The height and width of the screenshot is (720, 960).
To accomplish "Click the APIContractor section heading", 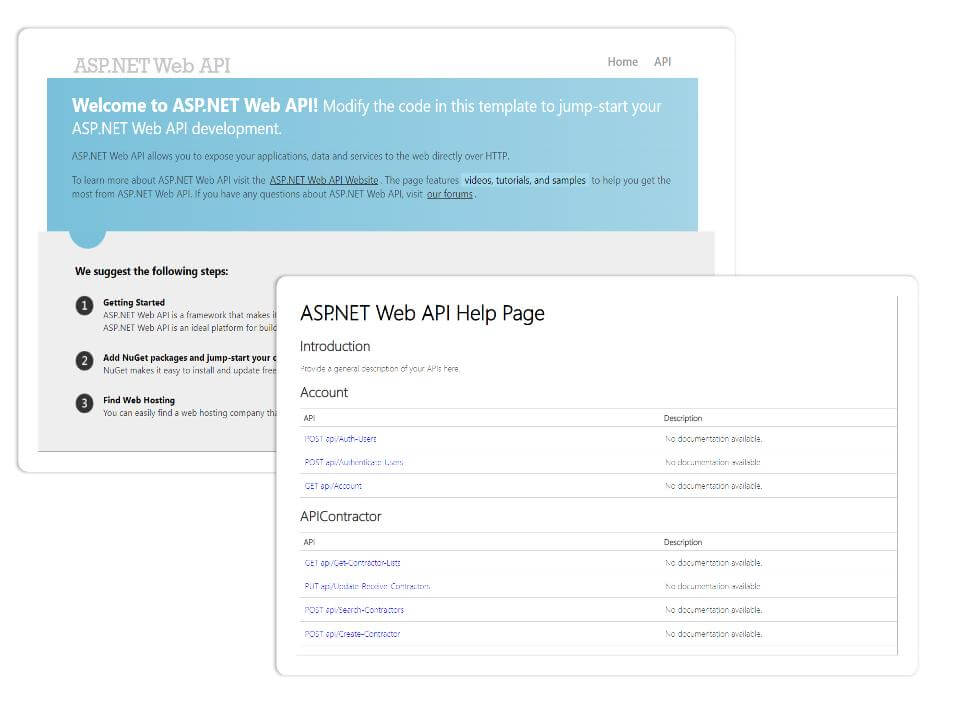I will click(x=340, y=517).
